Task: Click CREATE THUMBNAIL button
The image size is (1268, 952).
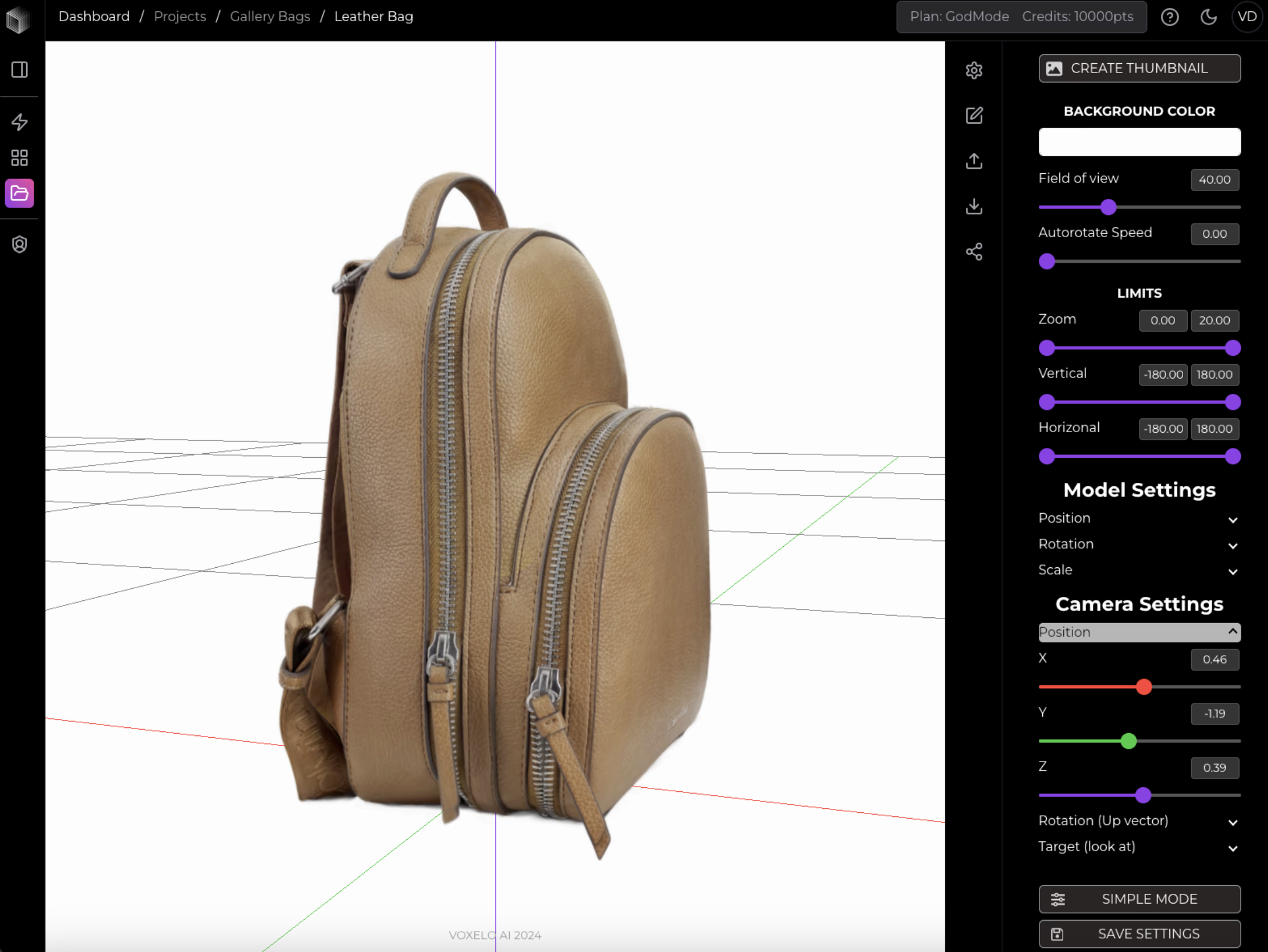Action: 1139,68
